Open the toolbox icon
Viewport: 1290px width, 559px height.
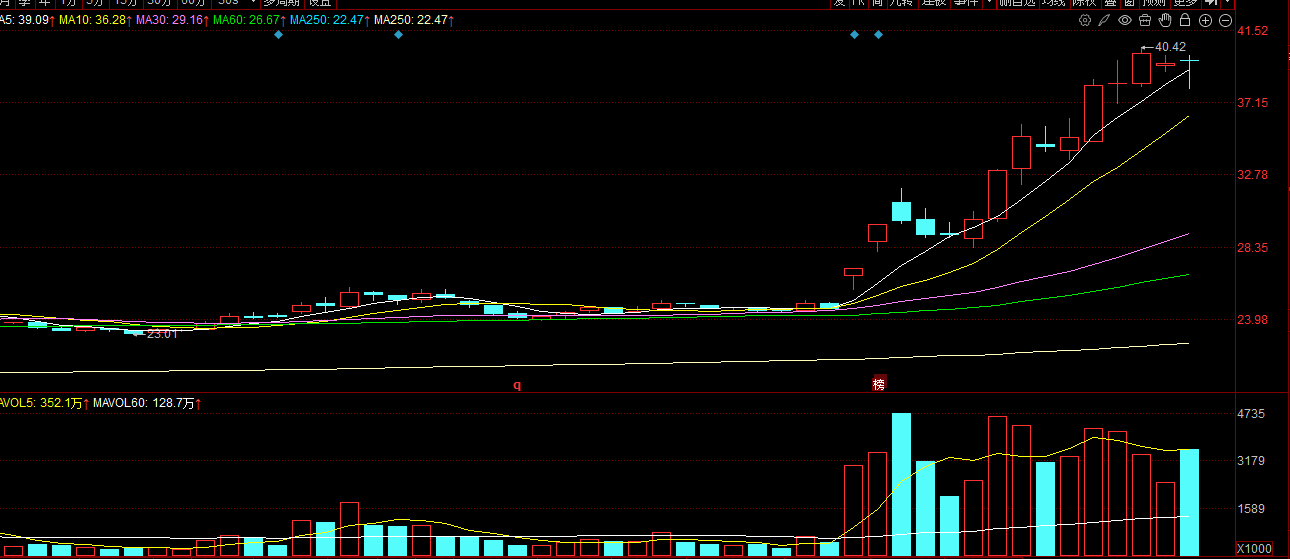tap(1145, 20)
